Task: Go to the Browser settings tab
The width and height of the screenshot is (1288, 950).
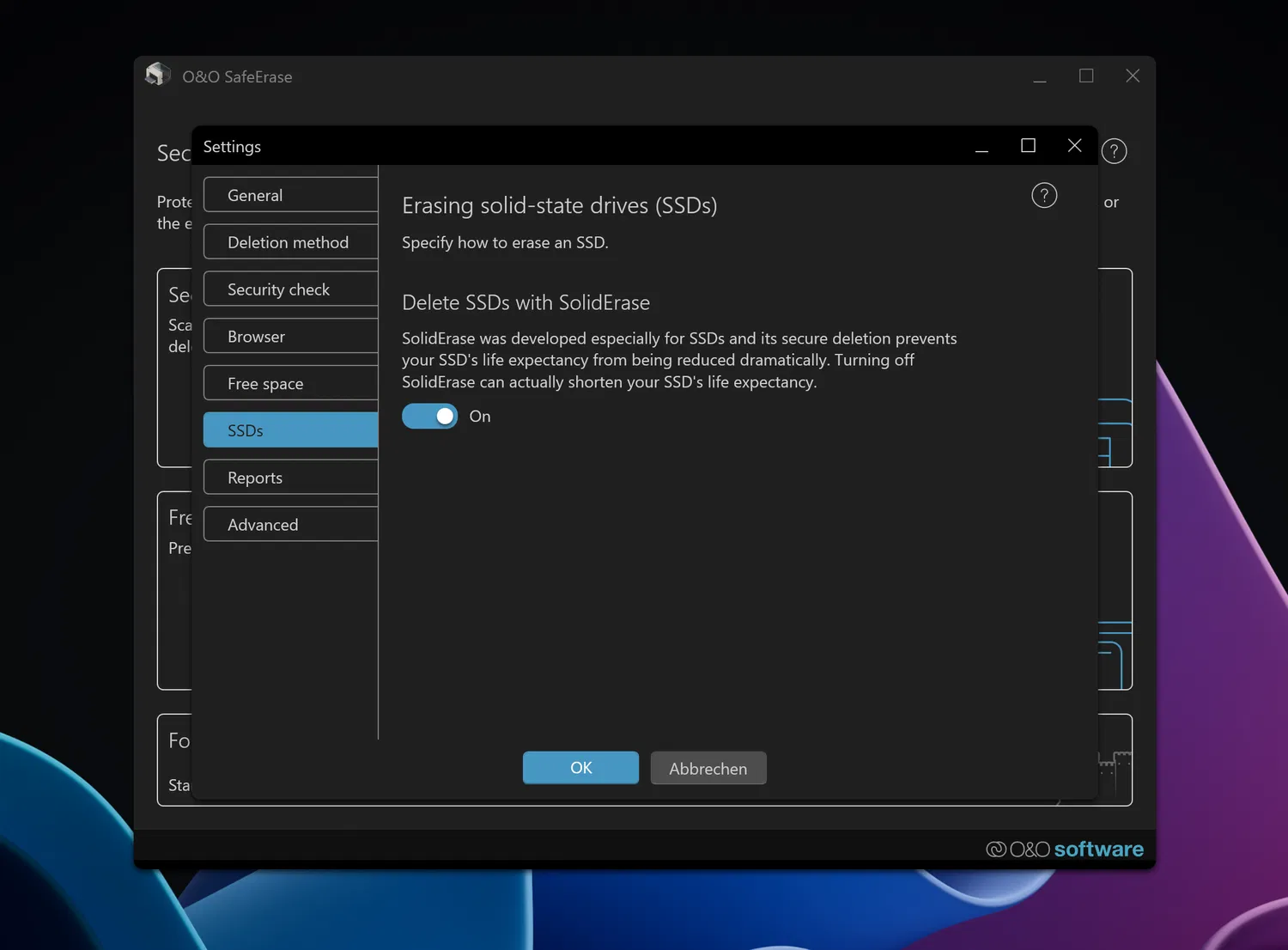Action: [x=290, y=337]
